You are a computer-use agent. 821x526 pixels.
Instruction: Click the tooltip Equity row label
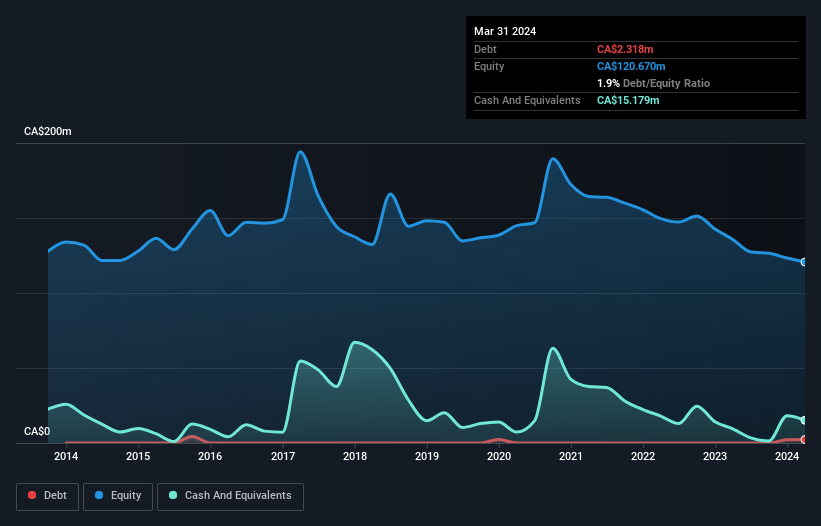pos(489,66)
